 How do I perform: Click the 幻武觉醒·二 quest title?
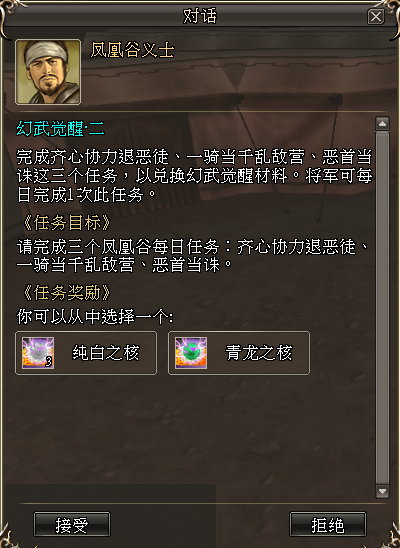(x=60, y=129)
